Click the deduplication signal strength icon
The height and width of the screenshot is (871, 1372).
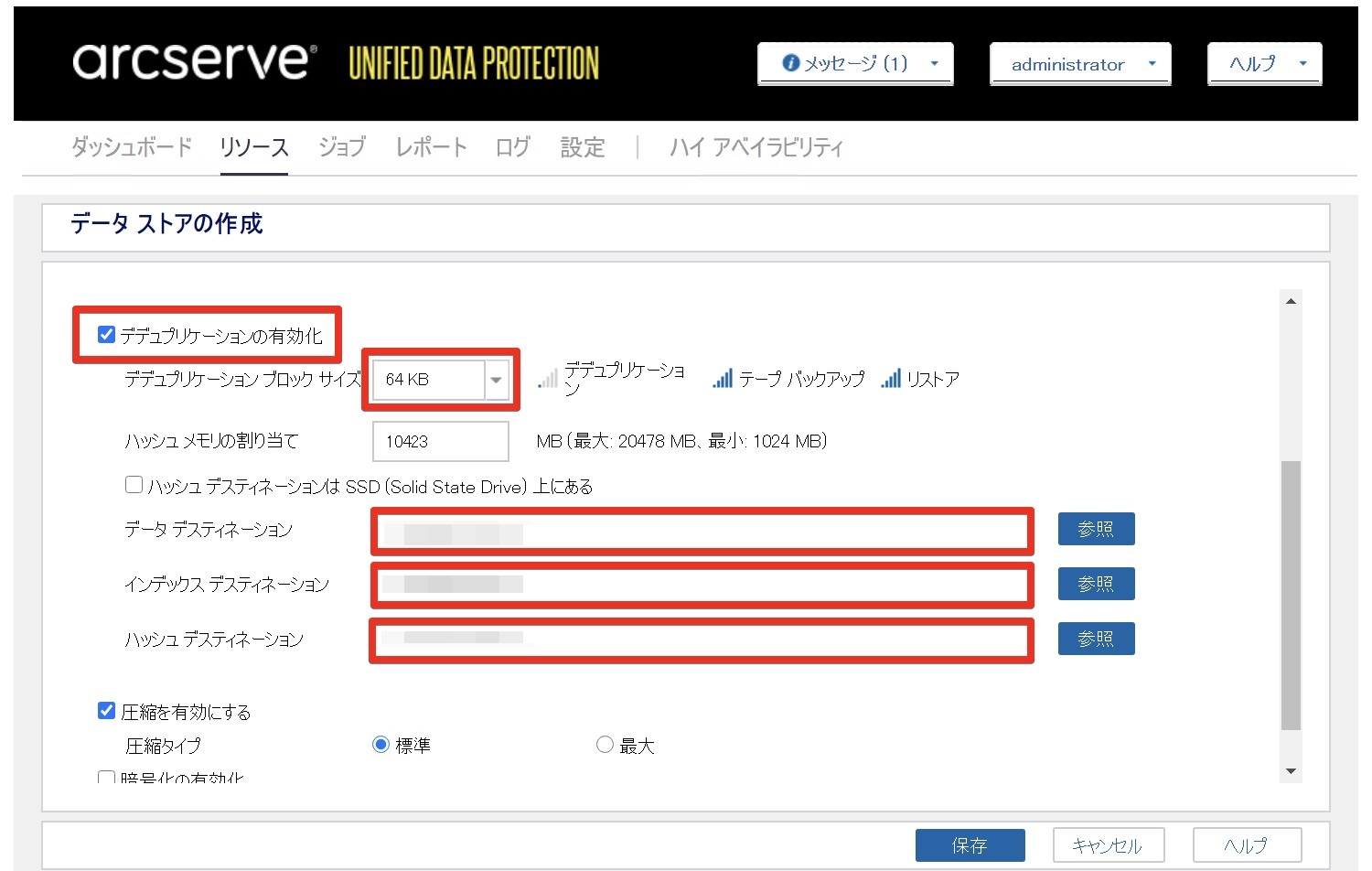tap(548, 379)
